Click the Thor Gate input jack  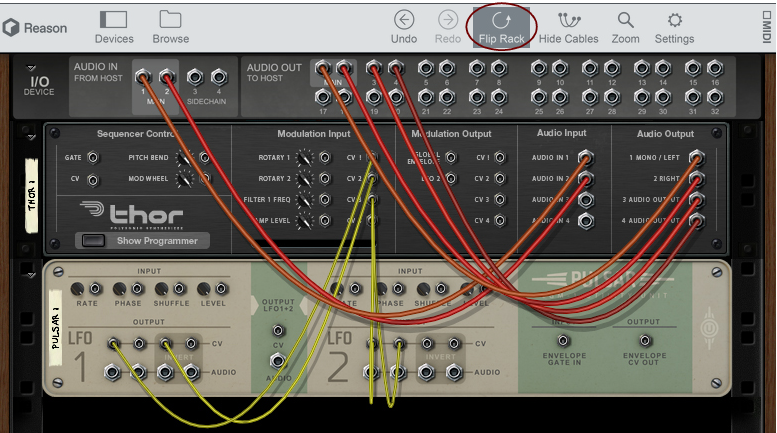pos(93,158)
